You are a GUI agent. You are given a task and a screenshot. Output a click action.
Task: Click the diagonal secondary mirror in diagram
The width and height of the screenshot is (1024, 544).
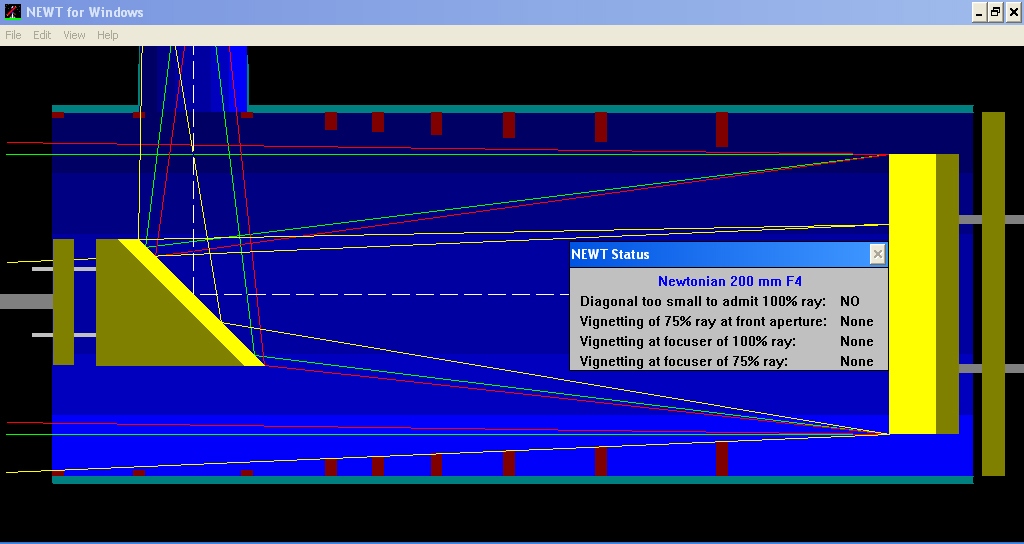point(191,302)
